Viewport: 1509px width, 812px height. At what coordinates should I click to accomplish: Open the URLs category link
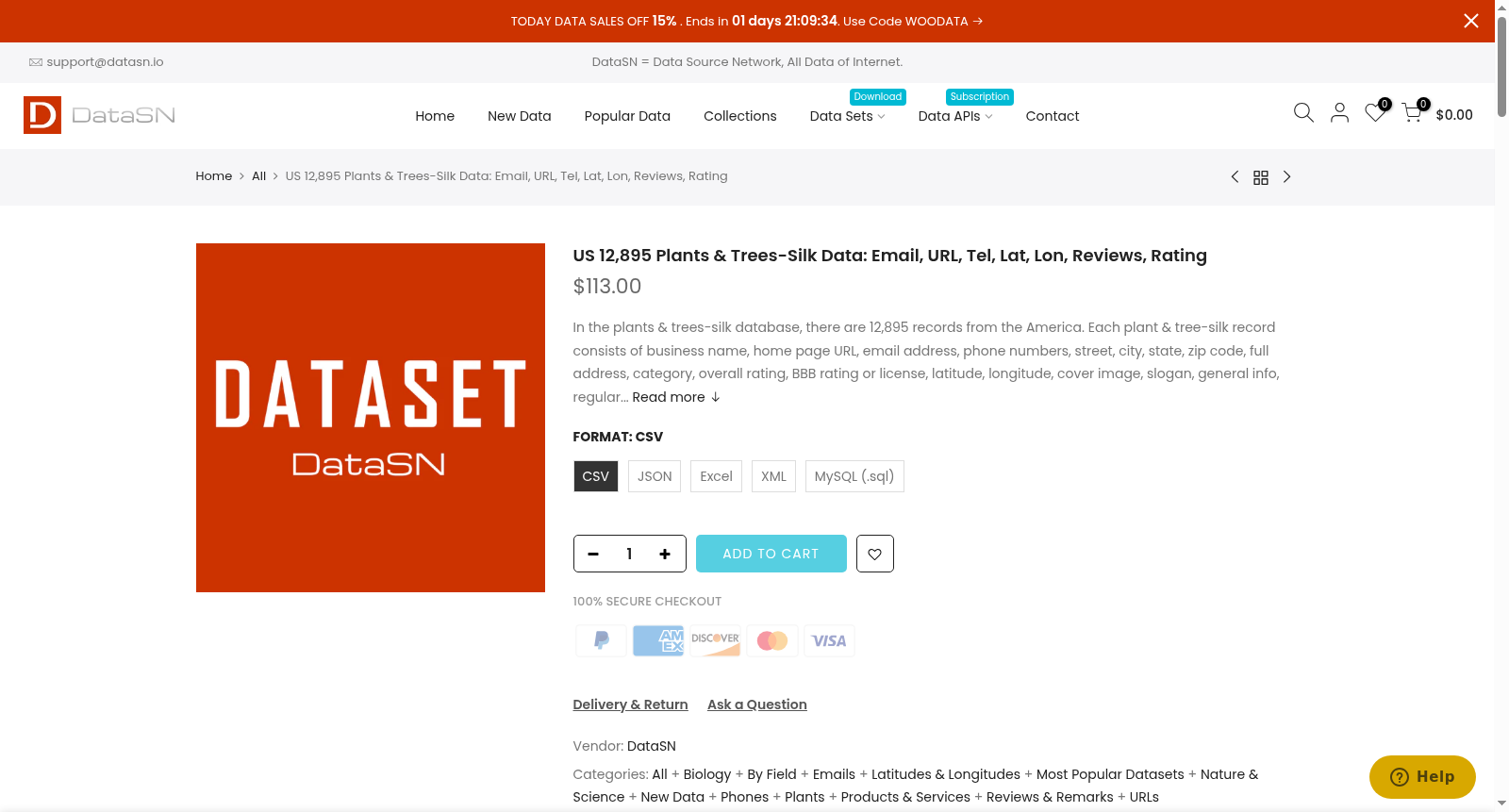pos(1144,797)
